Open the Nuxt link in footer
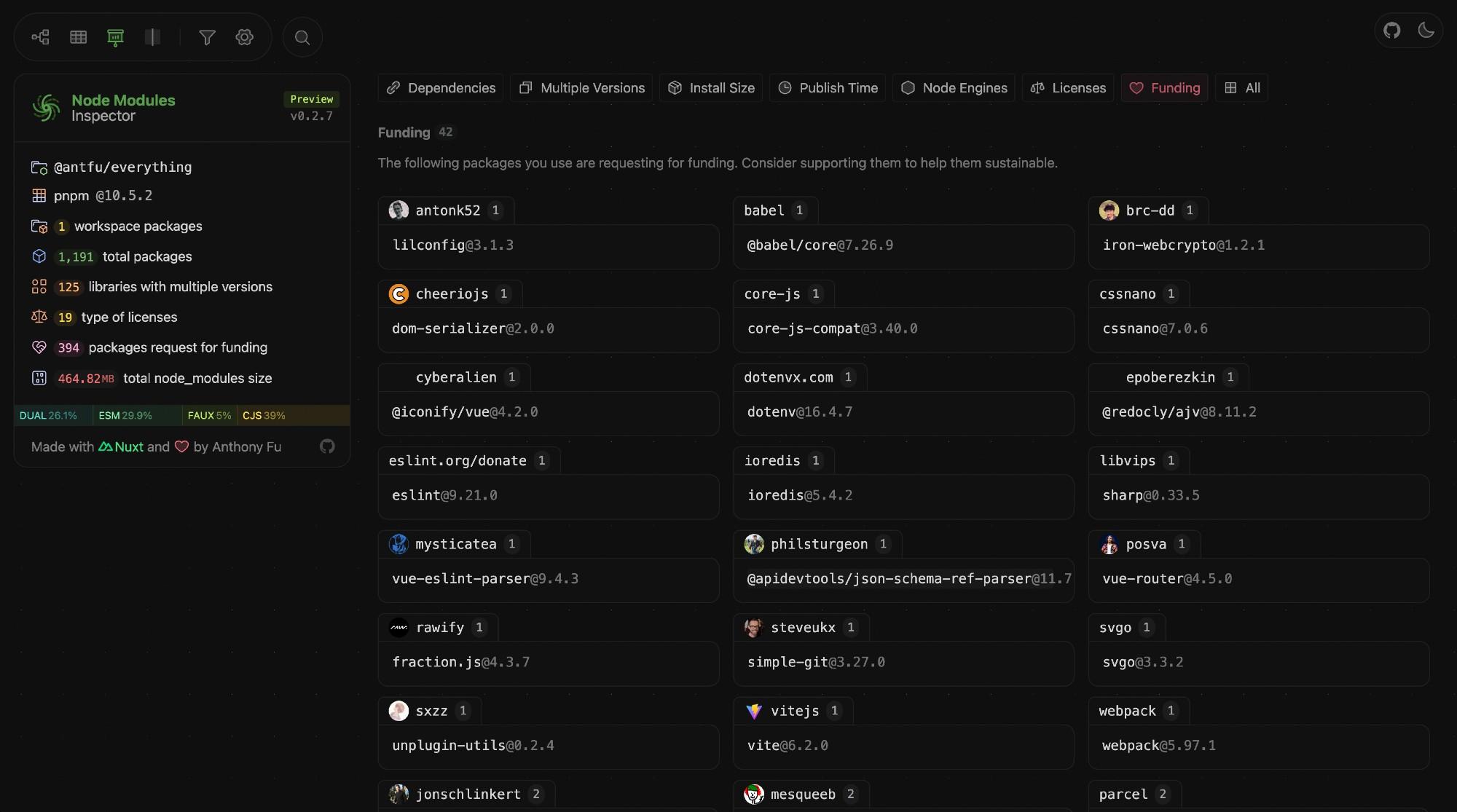Image resolution: width=1457 pixels, height=812 pixels. tap(121, 447)
